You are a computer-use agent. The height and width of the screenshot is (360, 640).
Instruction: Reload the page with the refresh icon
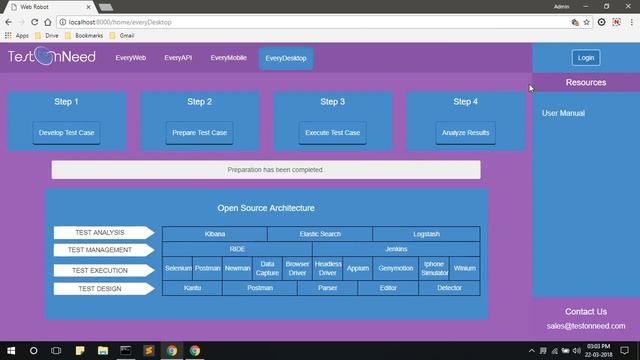[35, 22]
